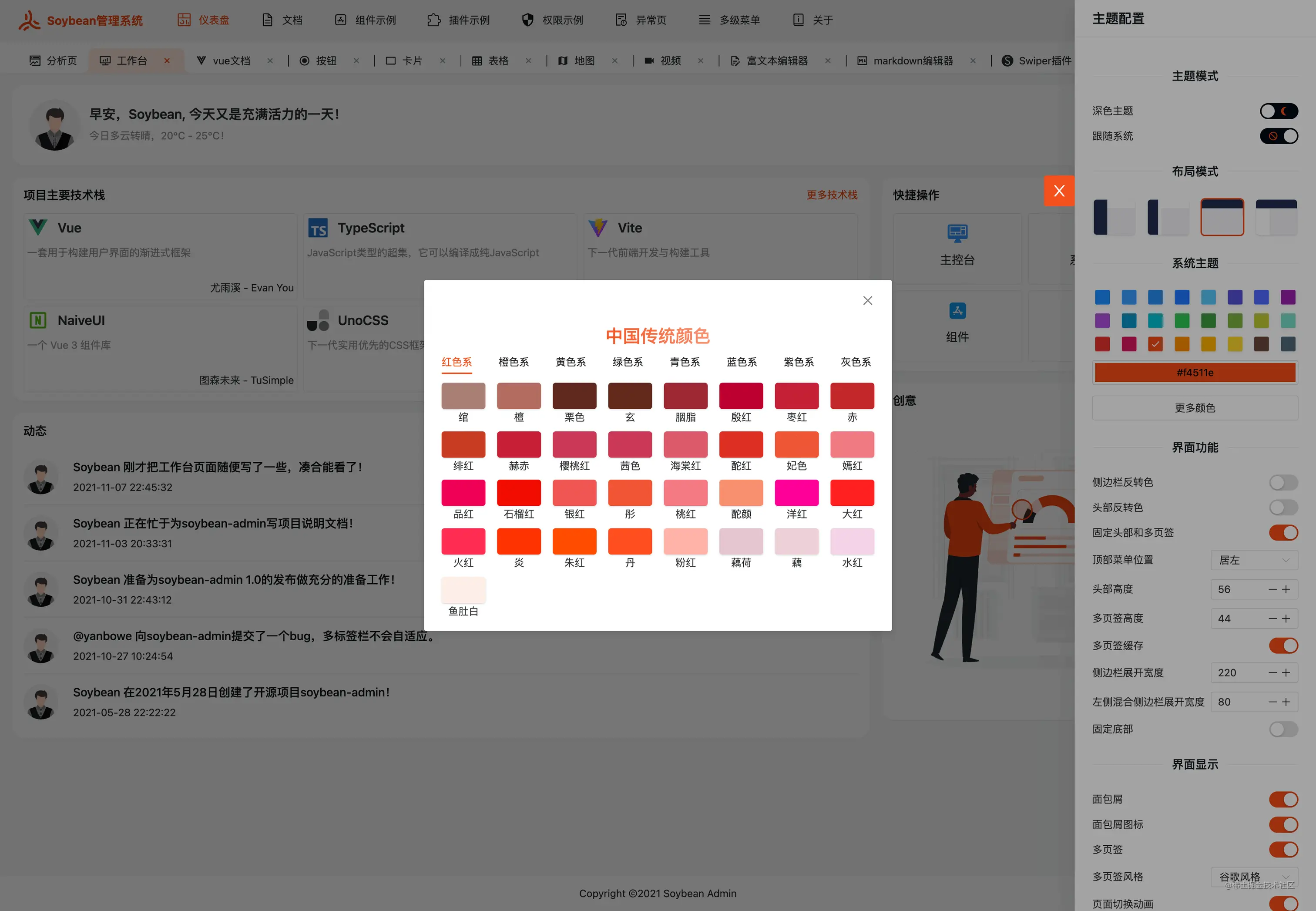This screenshot has height=911, width=1316.
Task: Select the 石榴红 color swatch
Action: tap(518, 493)
